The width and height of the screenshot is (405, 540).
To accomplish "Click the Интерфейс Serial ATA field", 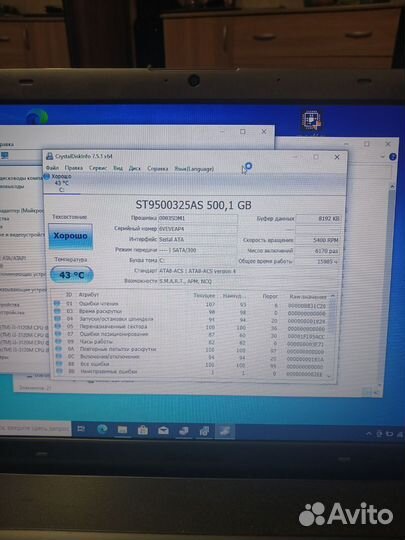I will tap(198, 239).
